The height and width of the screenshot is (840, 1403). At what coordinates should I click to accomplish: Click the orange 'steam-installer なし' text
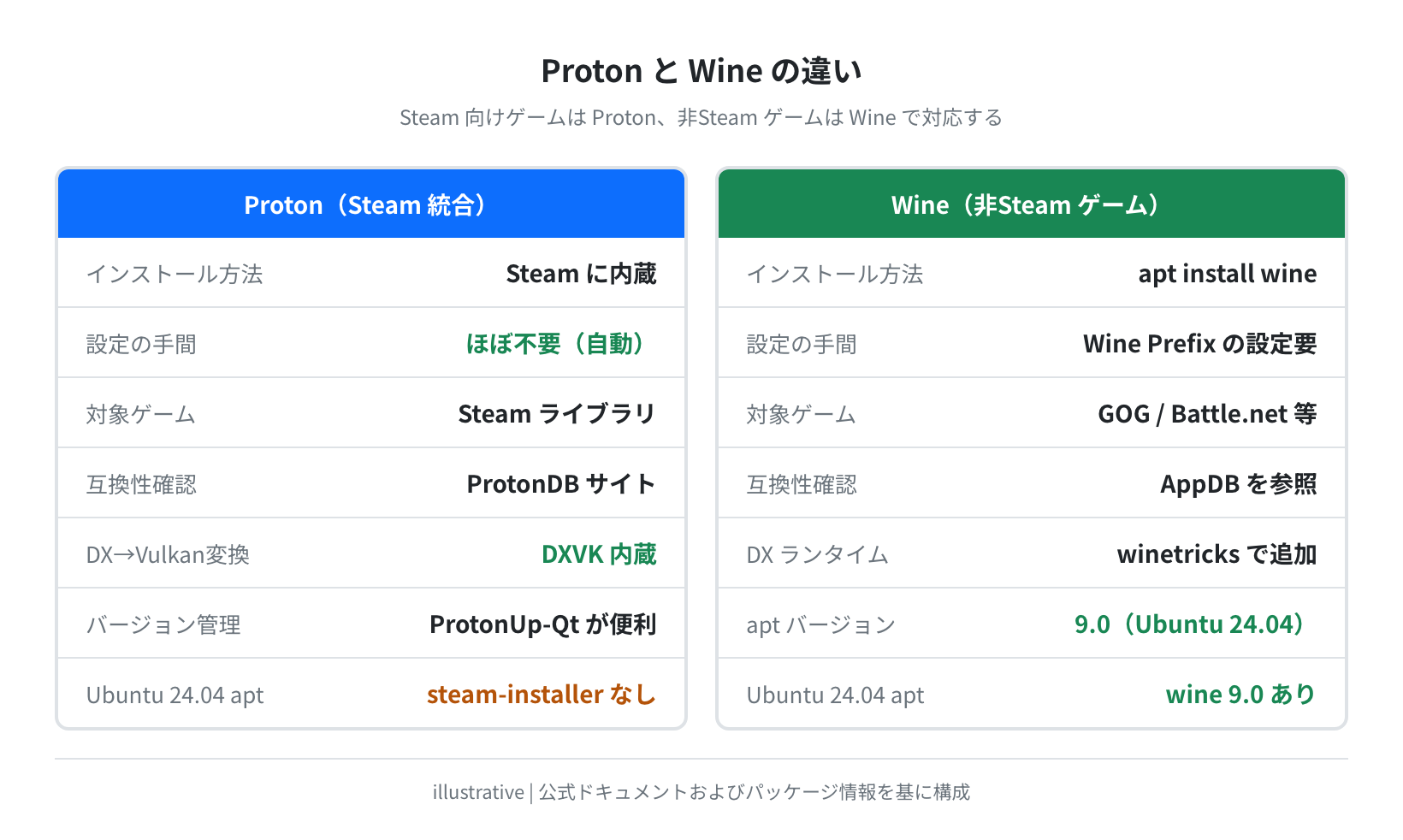(x=542, y=695)
